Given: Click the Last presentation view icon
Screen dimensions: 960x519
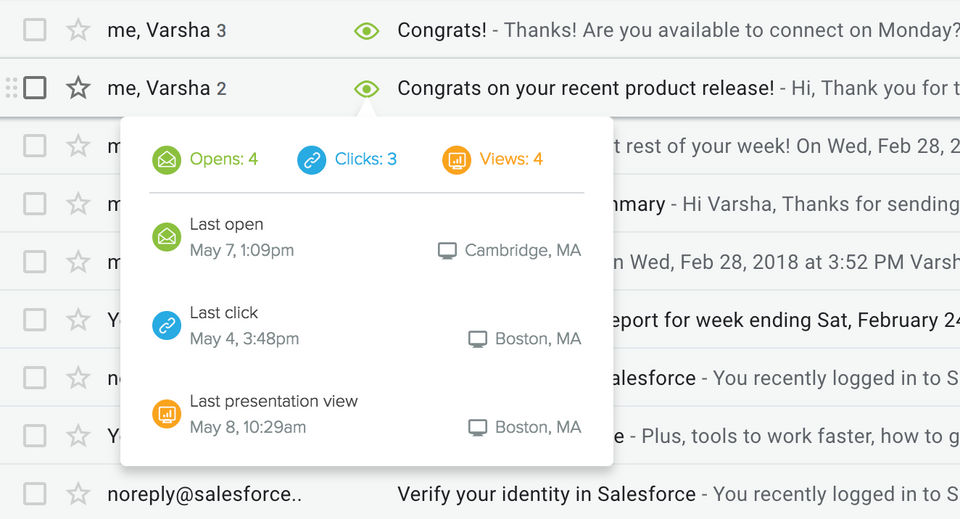Looking at the screenshot, I should point(166,413).
